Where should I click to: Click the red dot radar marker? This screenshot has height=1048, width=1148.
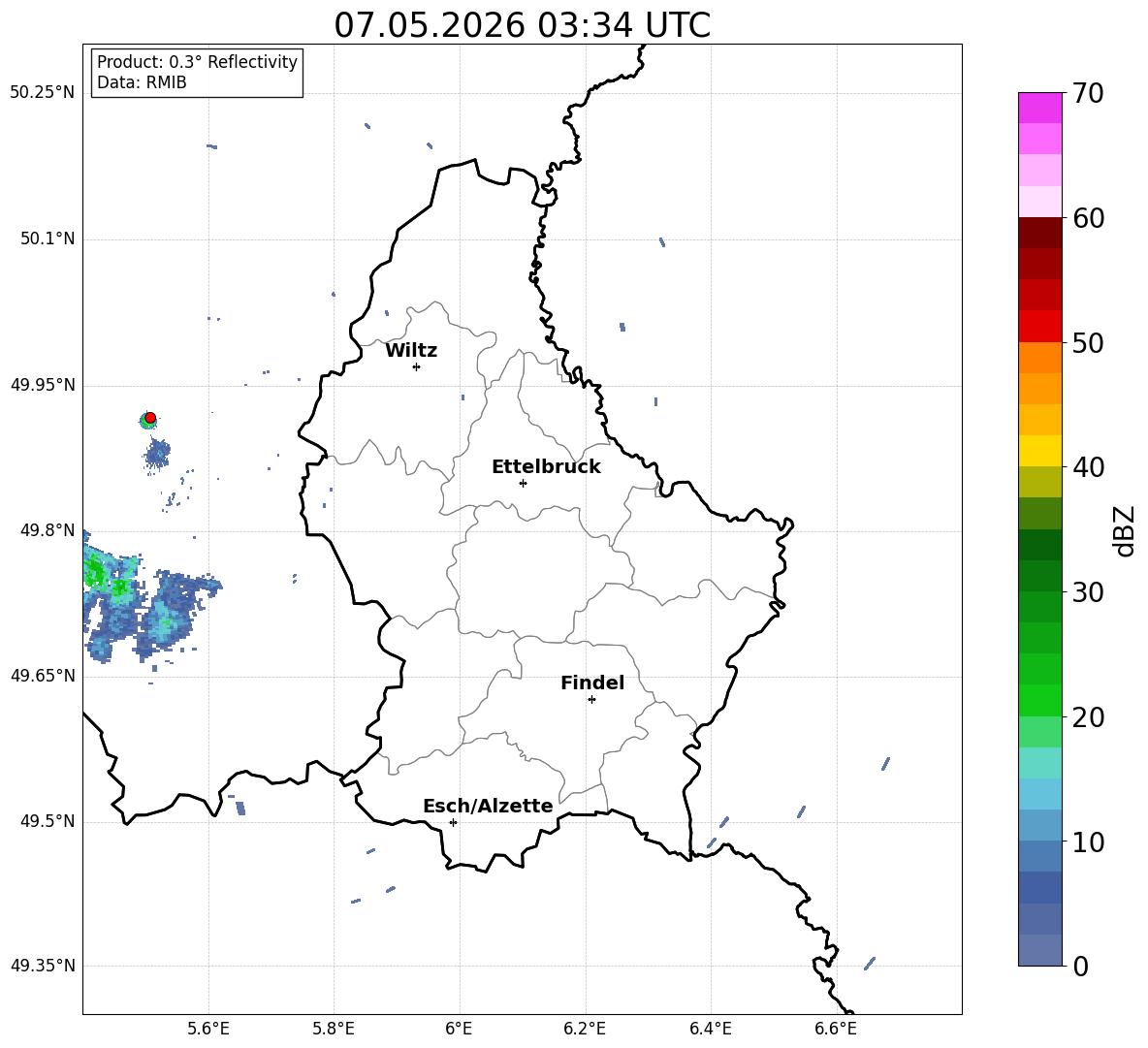150,418
